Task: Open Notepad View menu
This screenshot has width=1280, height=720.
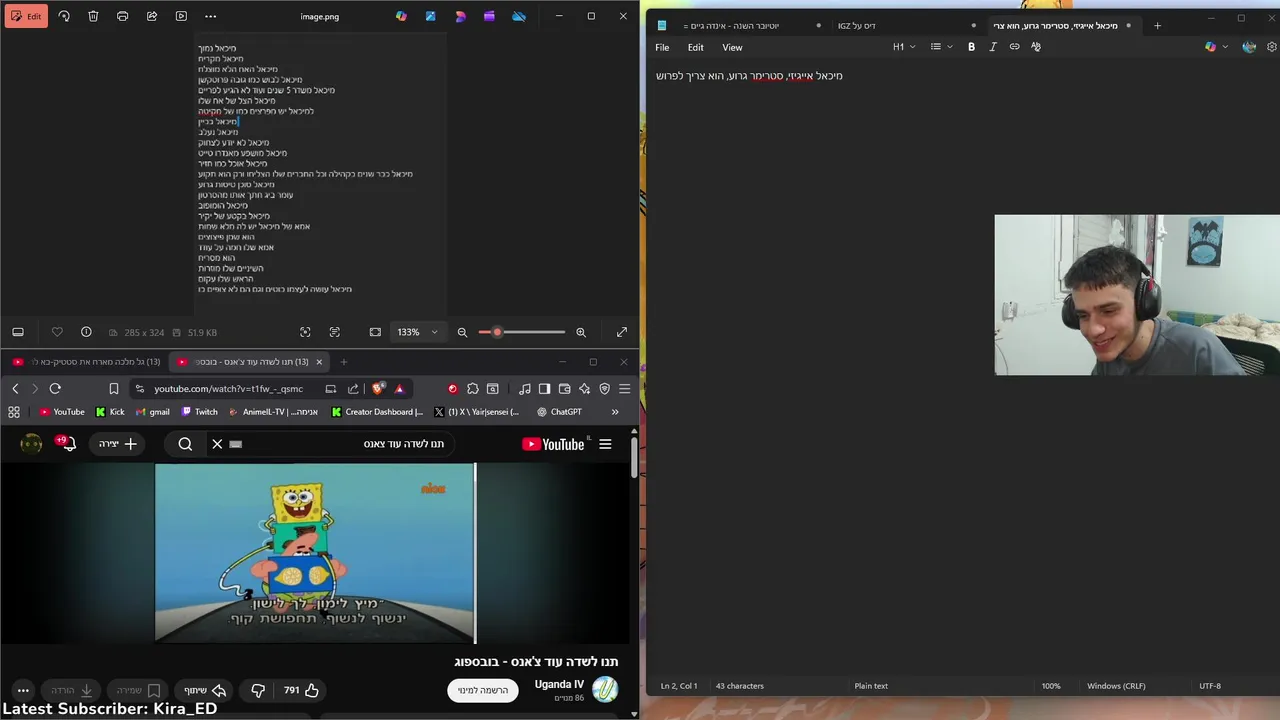Action: click(732, 47)
